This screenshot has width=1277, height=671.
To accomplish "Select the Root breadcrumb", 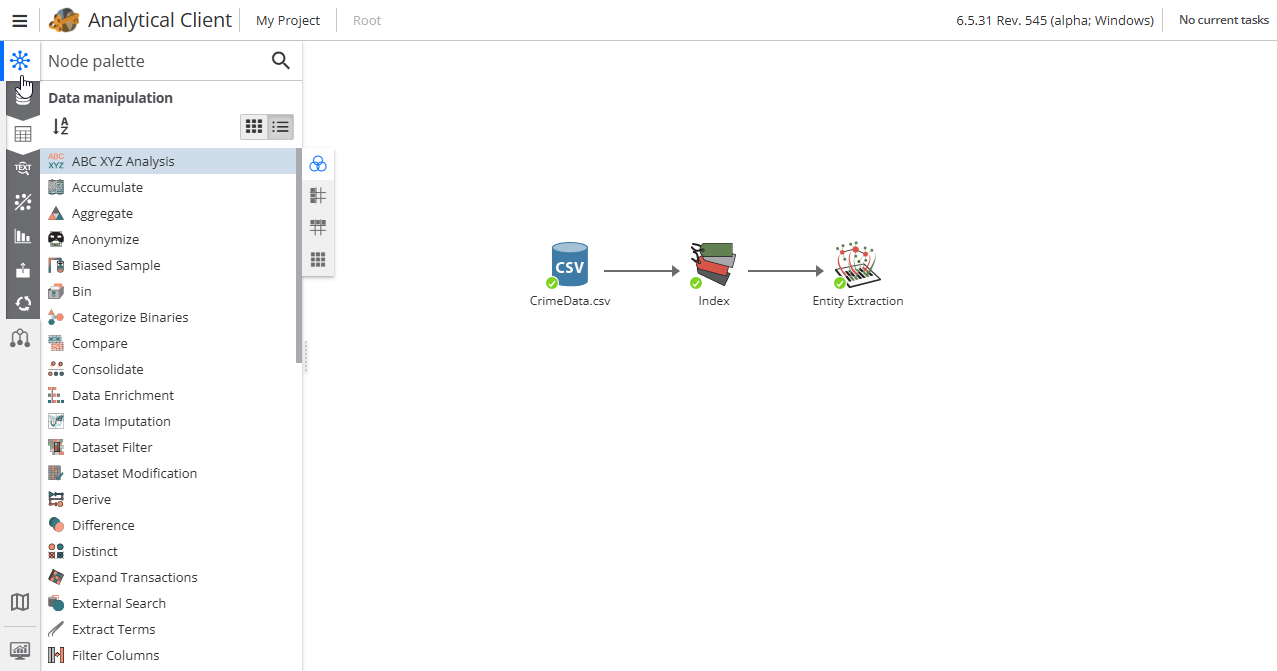I will coord(366,20).
